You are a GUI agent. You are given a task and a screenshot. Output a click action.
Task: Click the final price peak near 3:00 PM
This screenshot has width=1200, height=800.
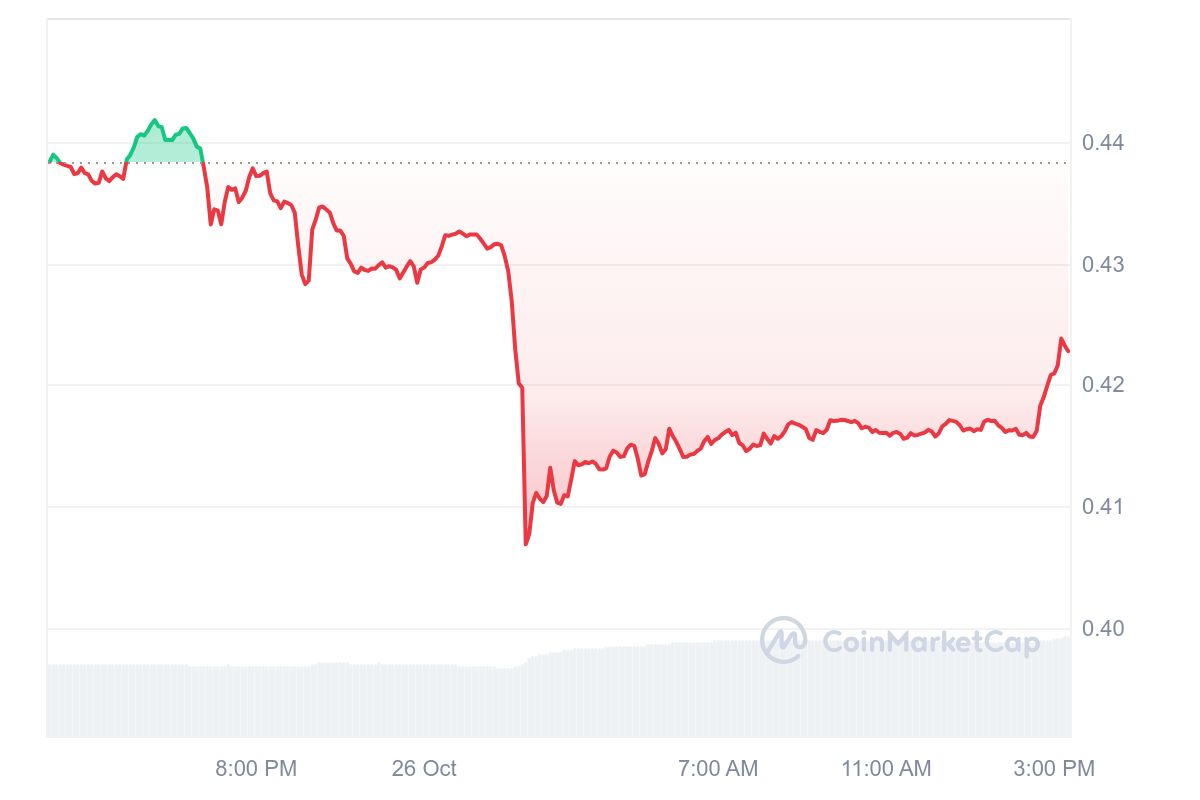click(x=1060, y=339)
